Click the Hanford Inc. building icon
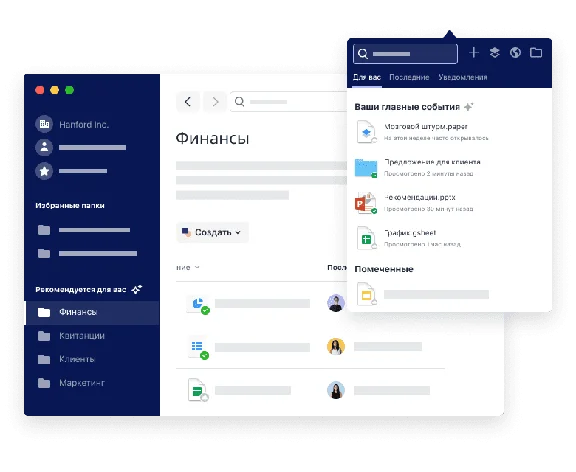Screen dimensions: 576x472 44,124
